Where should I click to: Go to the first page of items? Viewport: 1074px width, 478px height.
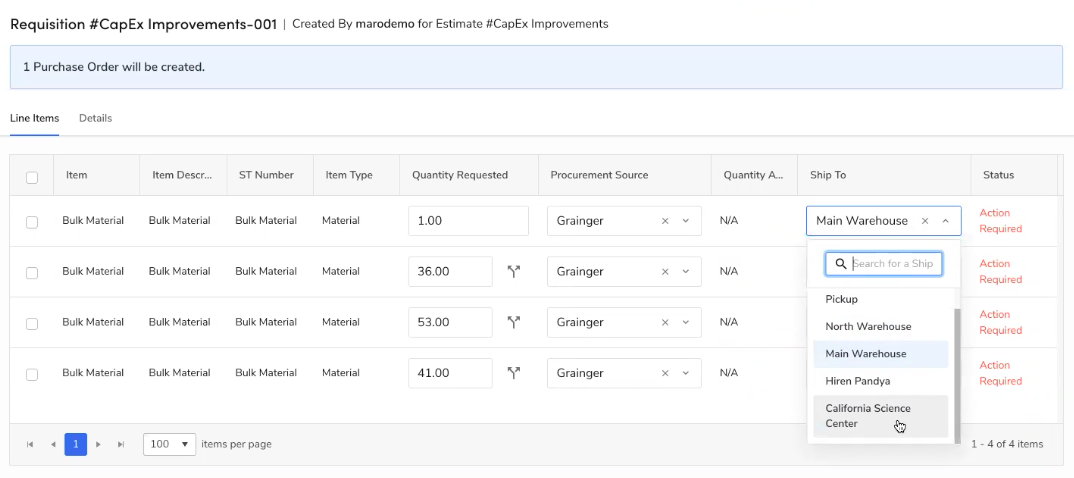click(x=30, y=444)
